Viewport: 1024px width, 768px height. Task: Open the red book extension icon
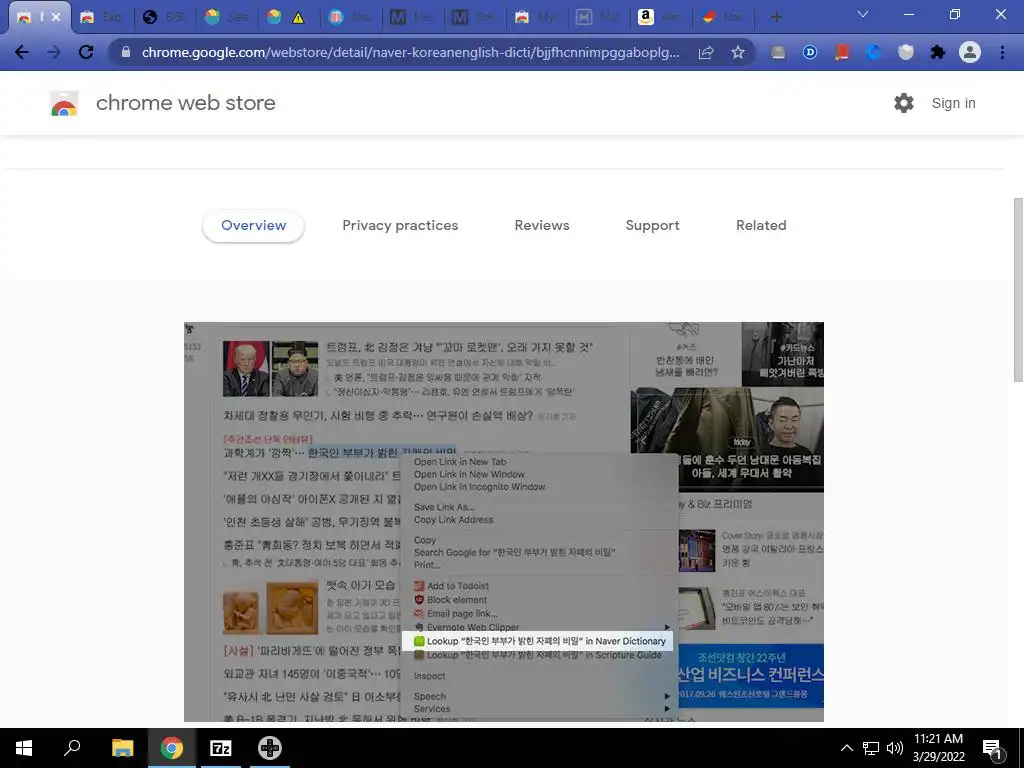842,52
